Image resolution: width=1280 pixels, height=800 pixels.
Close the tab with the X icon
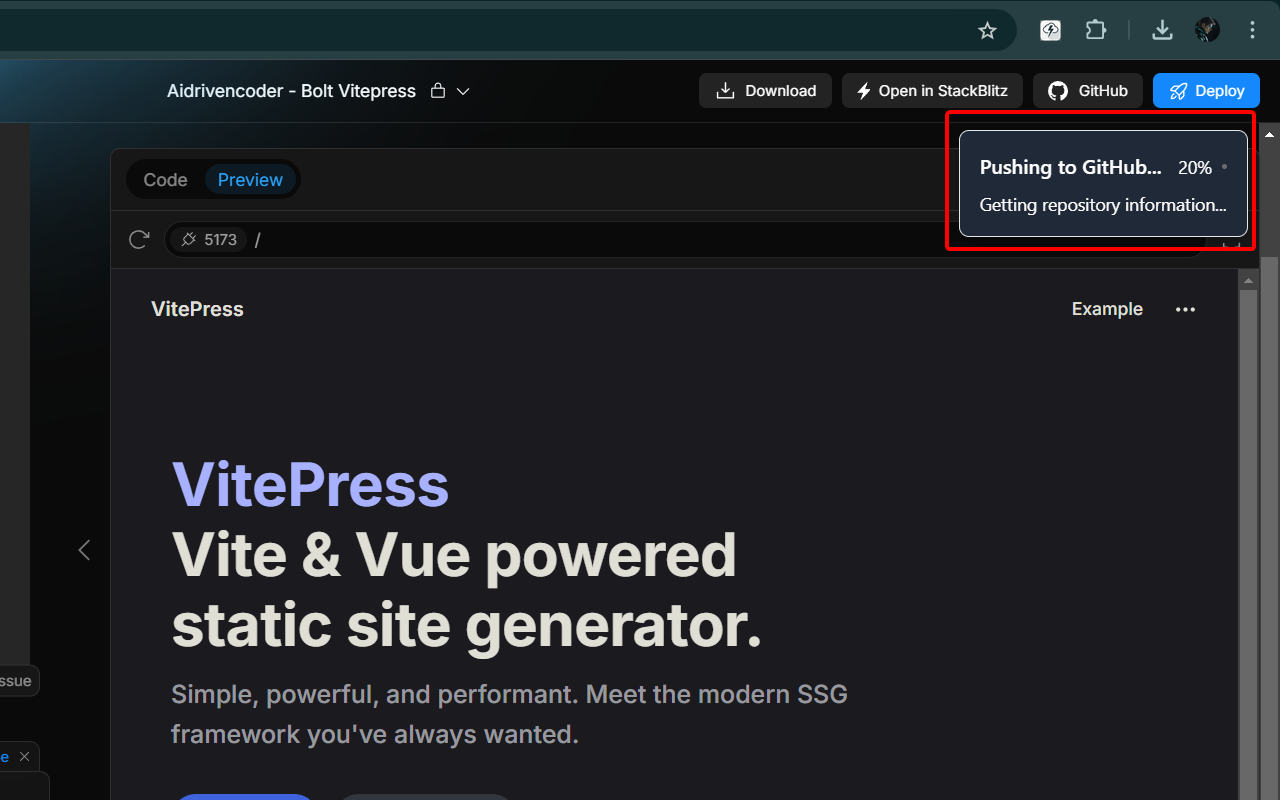pos(25,756)
